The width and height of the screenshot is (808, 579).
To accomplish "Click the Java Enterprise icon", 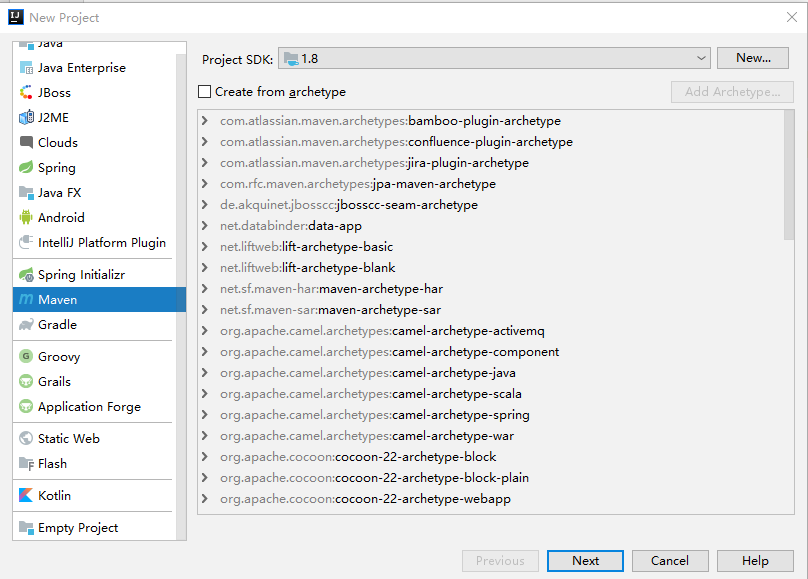I will [26, 67].
